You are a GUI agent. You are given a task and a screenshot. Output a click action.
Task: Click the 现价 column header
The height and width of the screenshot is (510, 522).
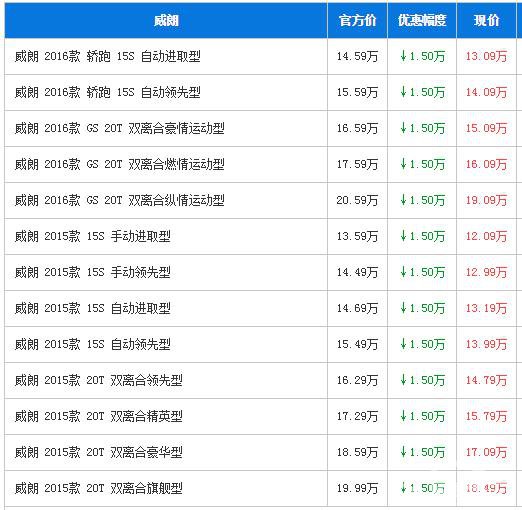pyautogui.click(x=486, y=21)
